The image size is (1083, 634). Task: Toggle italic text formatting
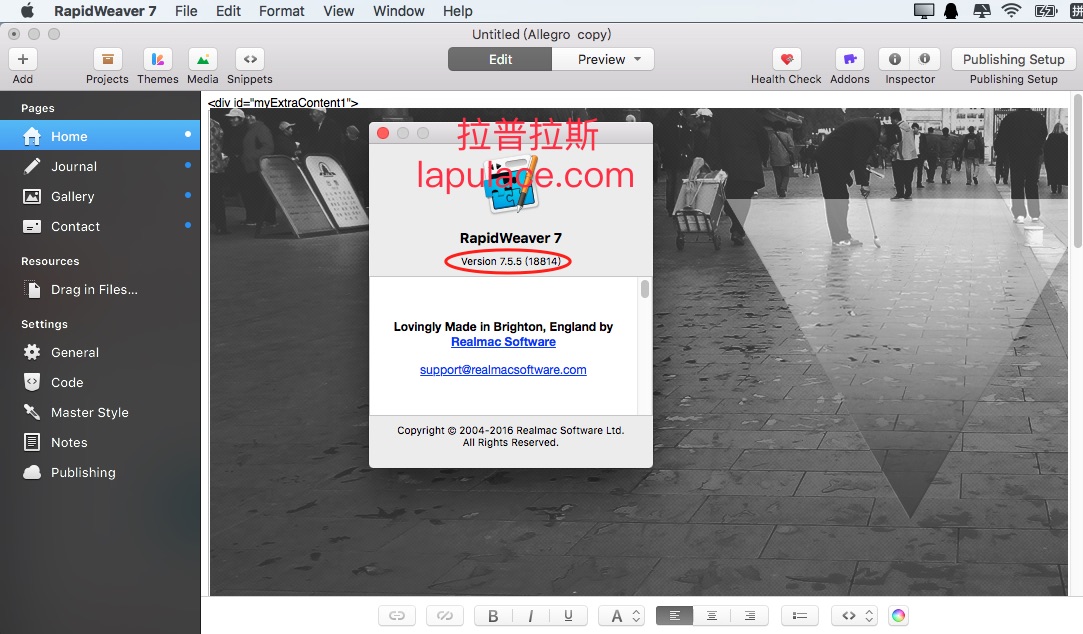[x=530, y=615]
